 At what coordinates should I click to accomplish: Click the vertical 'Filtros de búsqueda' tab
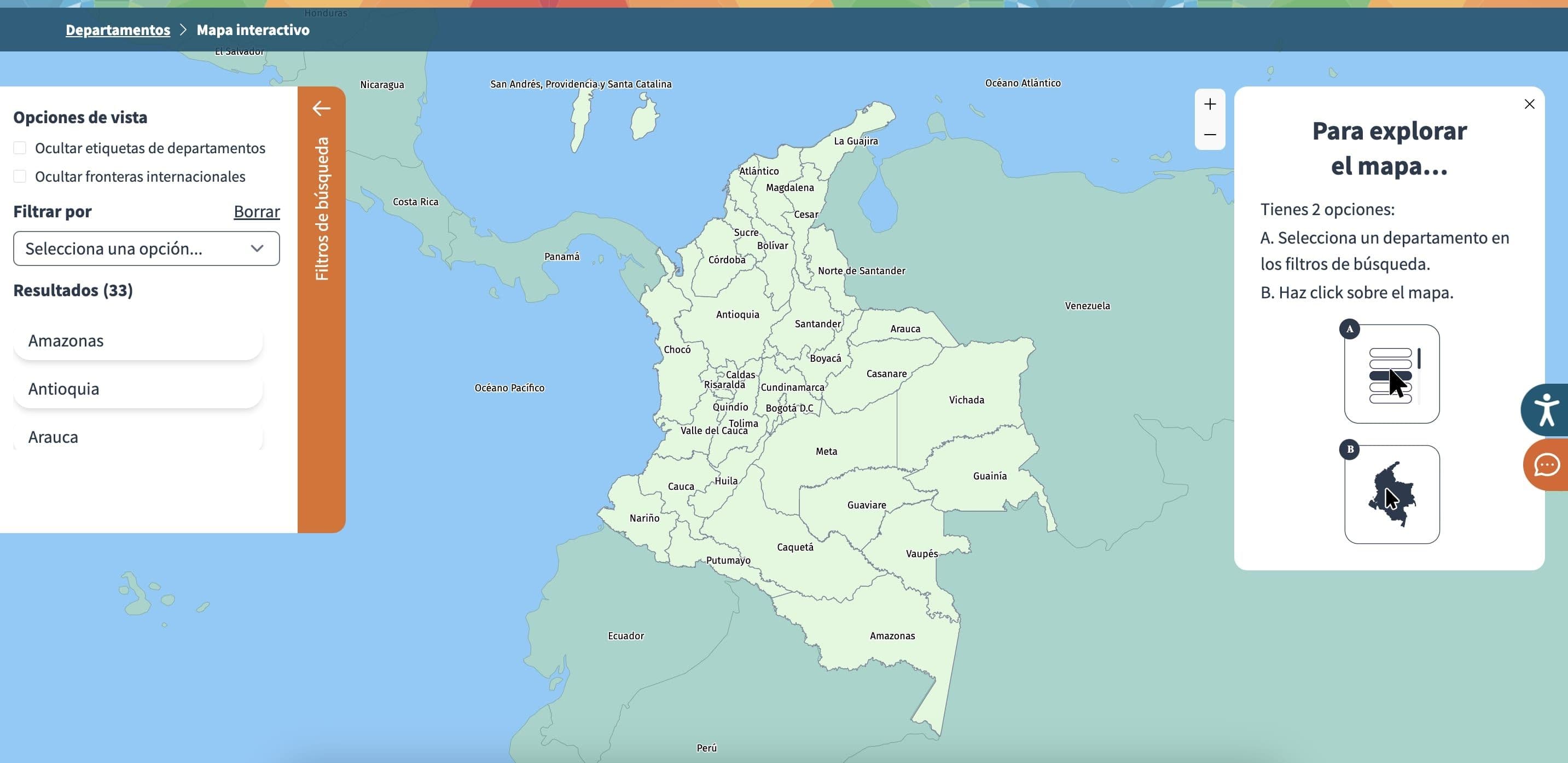click(321, 209)
